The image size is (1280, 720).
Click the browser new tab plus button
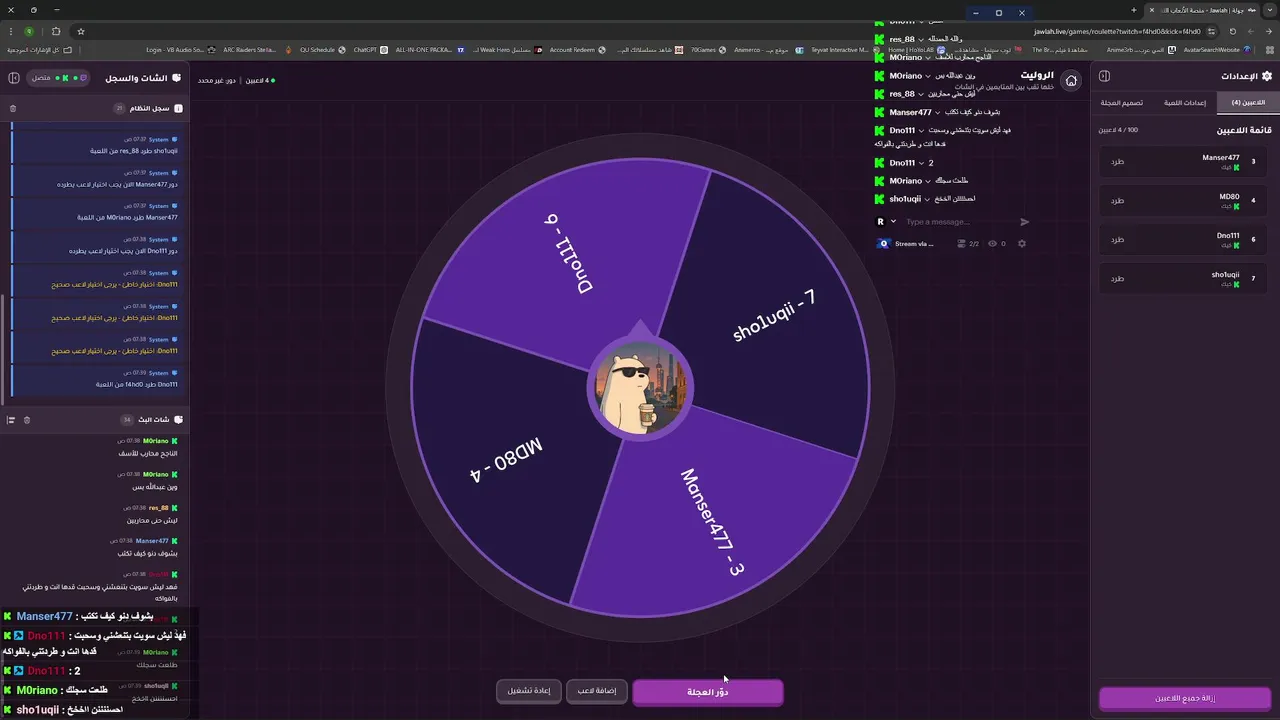click(x=1134, y=10)
